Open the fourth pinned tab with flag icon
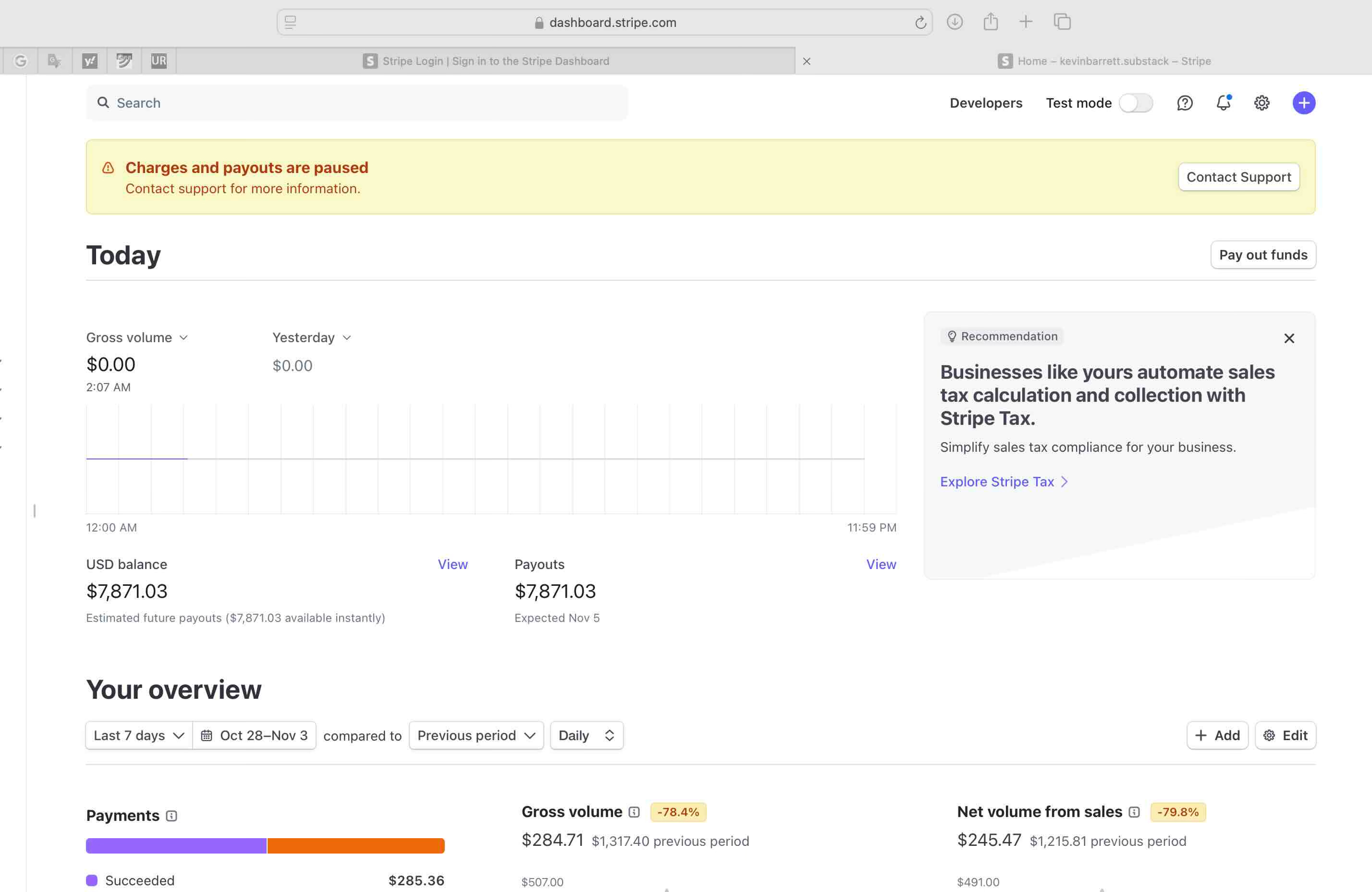The image size is (1372, 892). (x=124, y=61)
